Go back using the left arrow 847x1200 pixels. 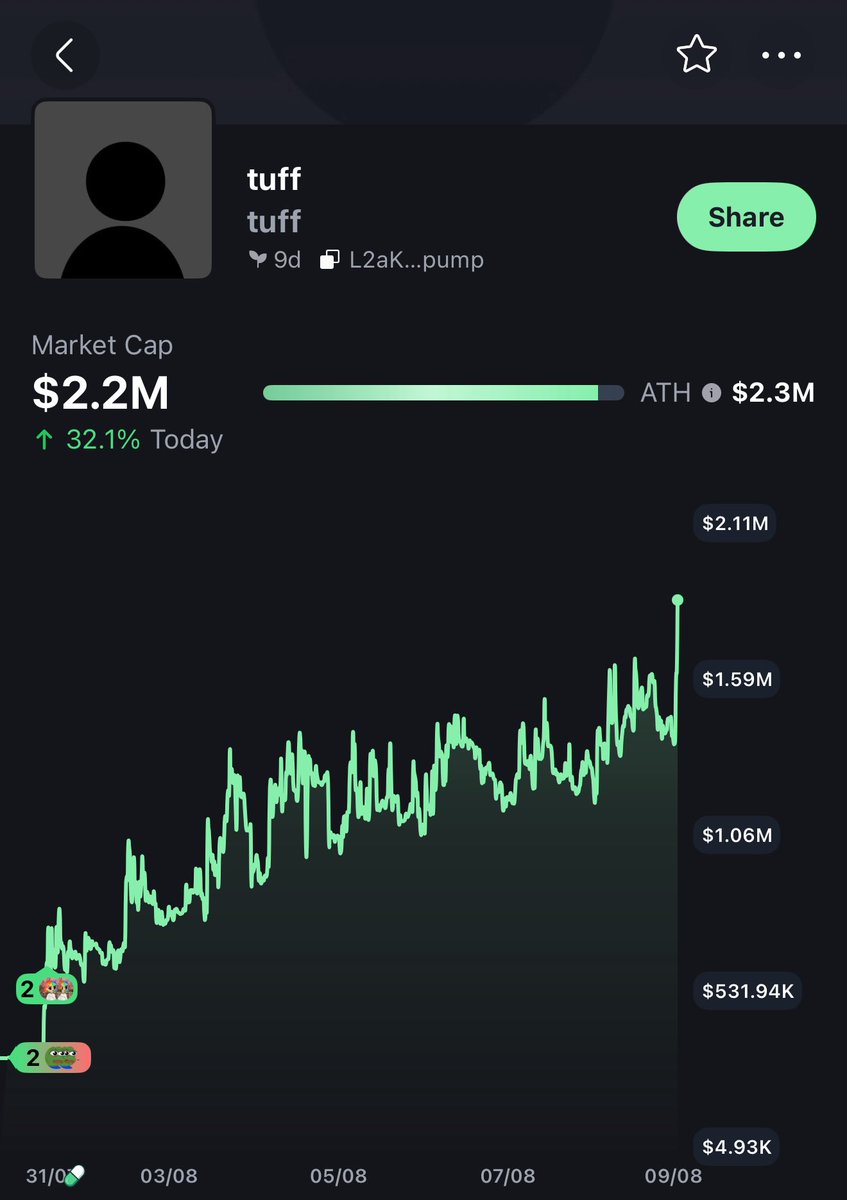[65, 55]
